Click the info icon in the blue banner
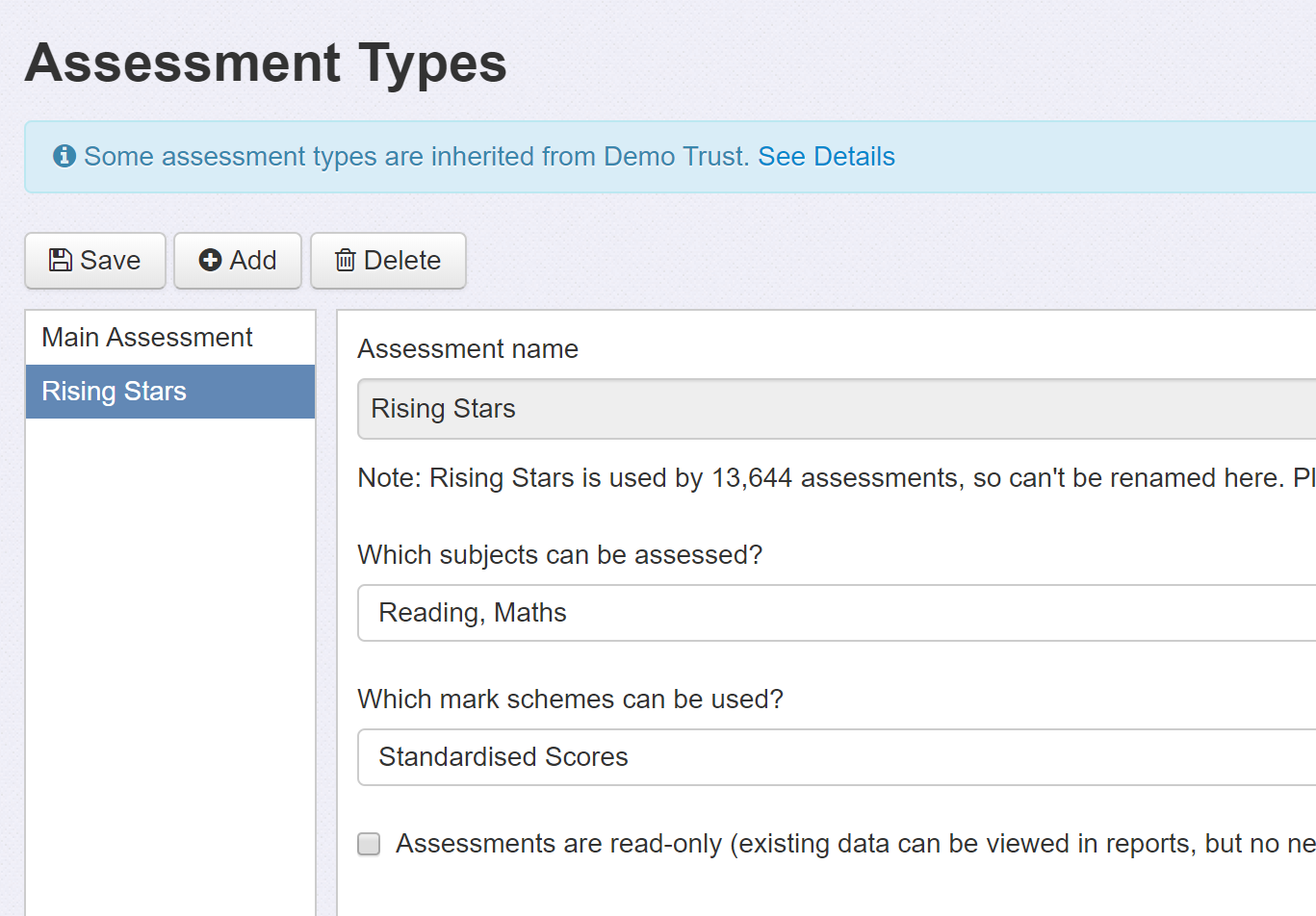The height and width of the screenshot is (916, 1316). coord(65,156)
